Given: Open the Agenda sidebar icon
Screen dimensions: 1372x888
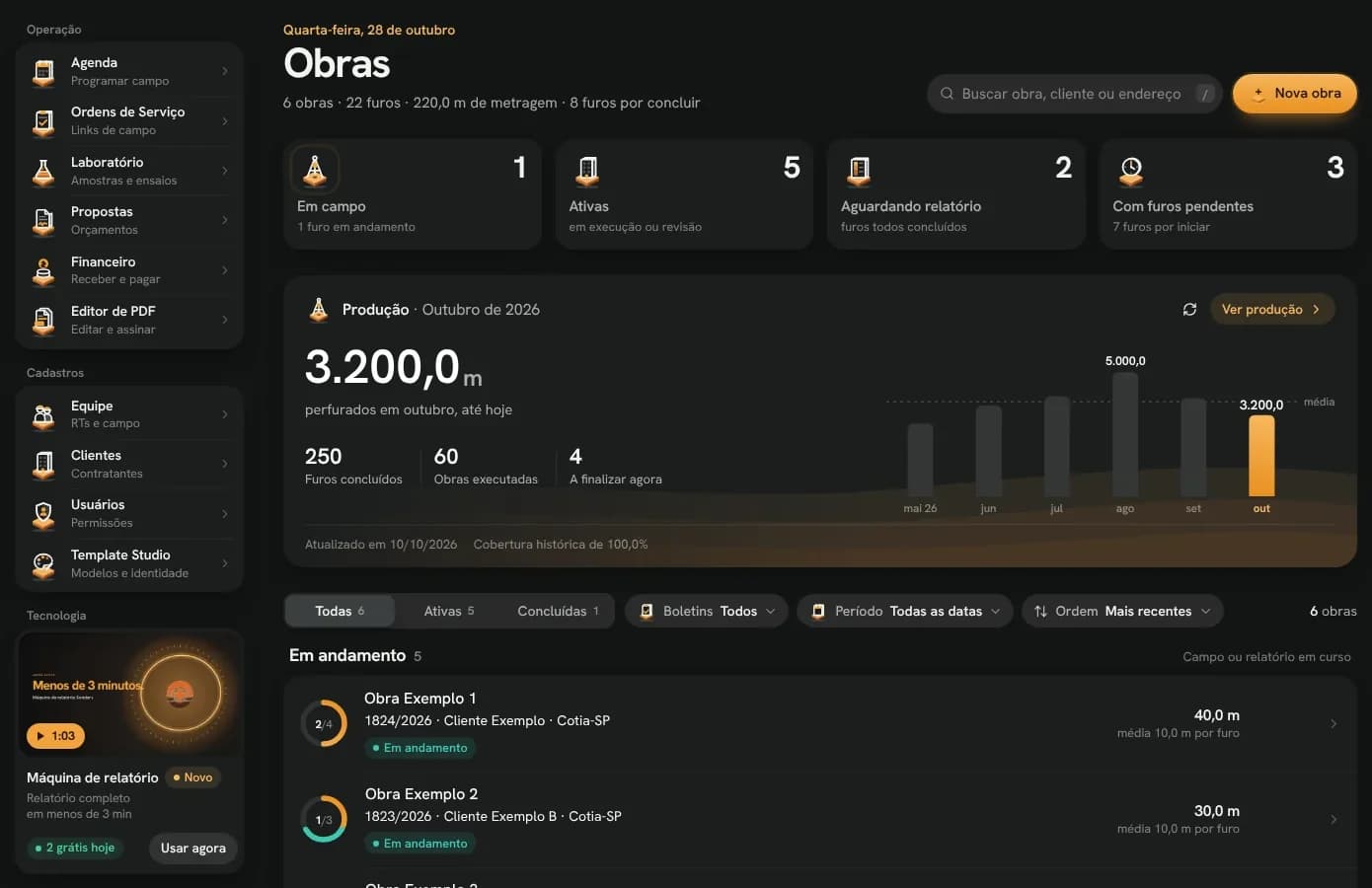Looking at the screenshot, I should [x=43, y=72].
